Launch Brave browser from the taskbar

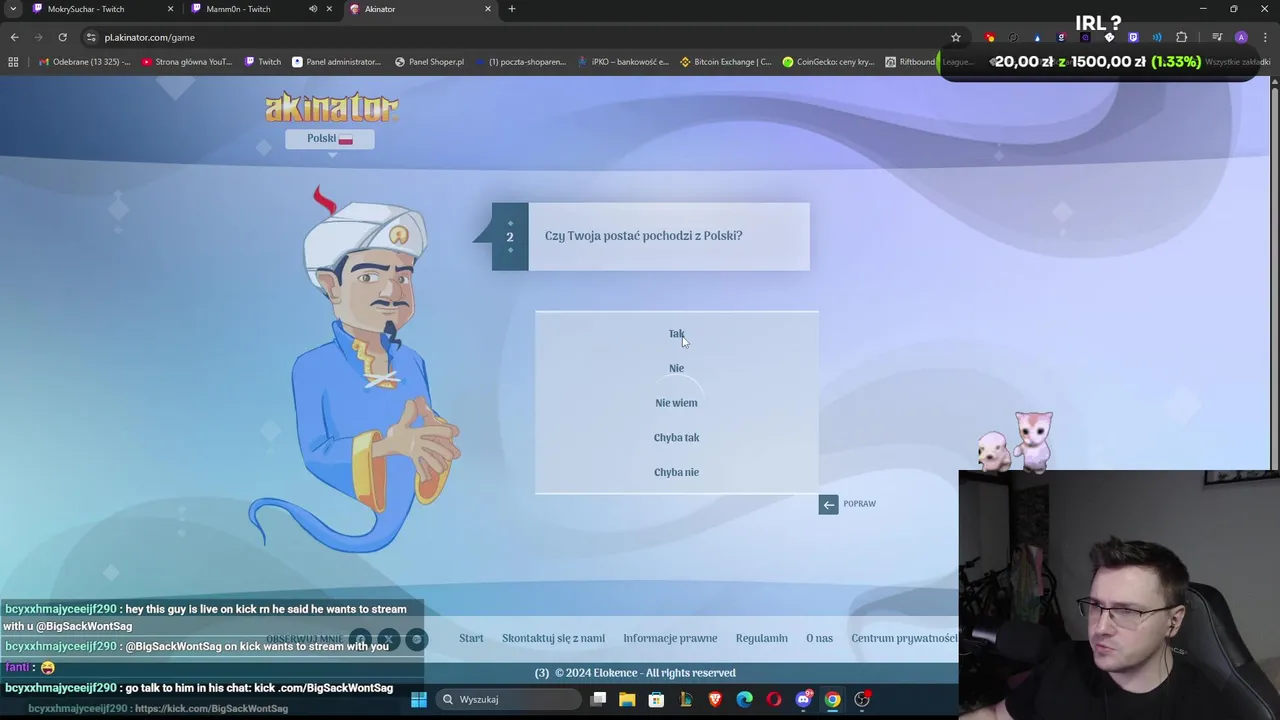(x=715, y=699)
